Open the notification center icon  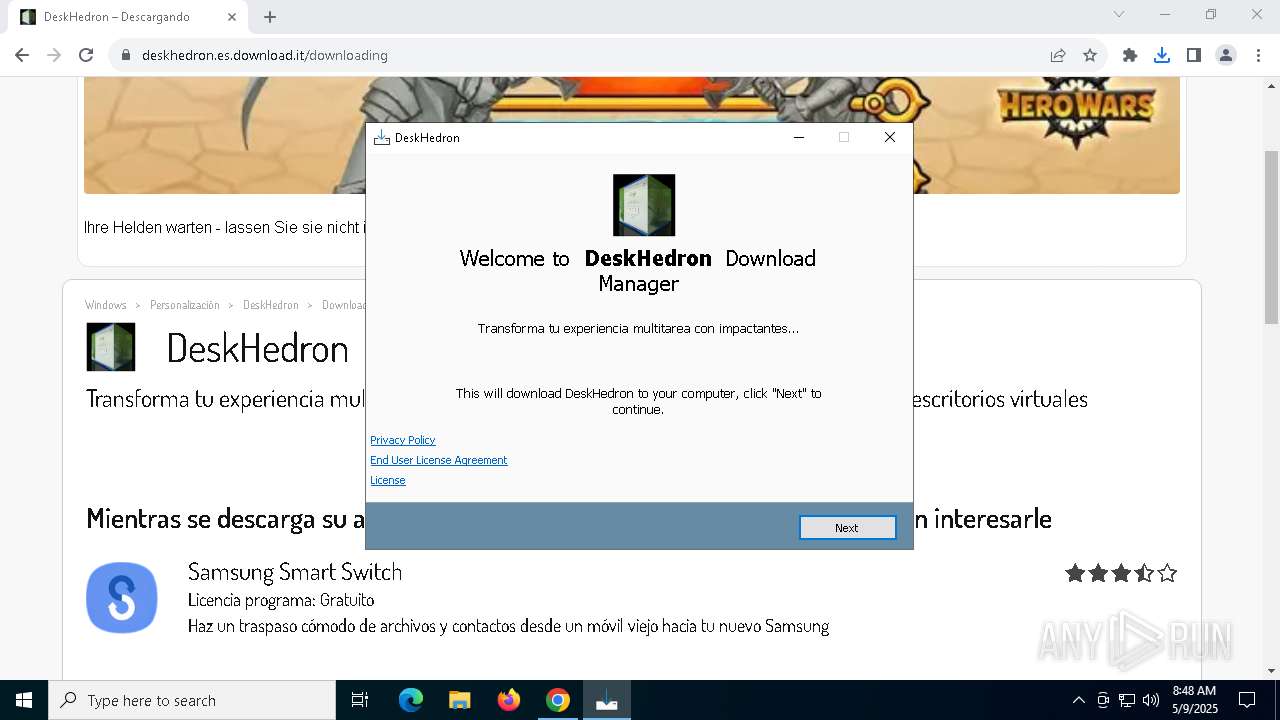tap(1247, 700)
